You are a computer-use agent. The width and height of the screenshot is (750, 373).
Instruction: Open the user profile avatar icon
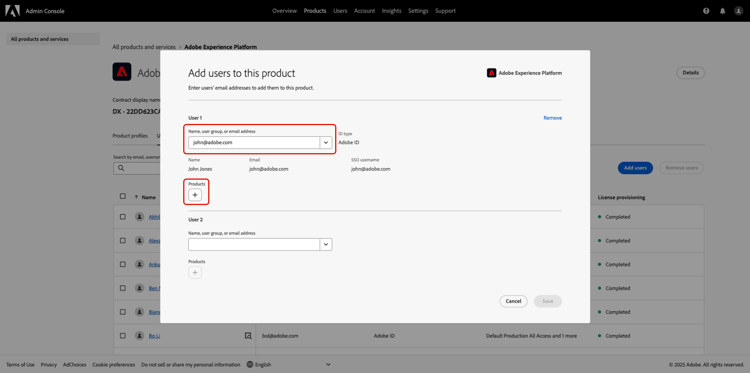[x=739, y=11]
